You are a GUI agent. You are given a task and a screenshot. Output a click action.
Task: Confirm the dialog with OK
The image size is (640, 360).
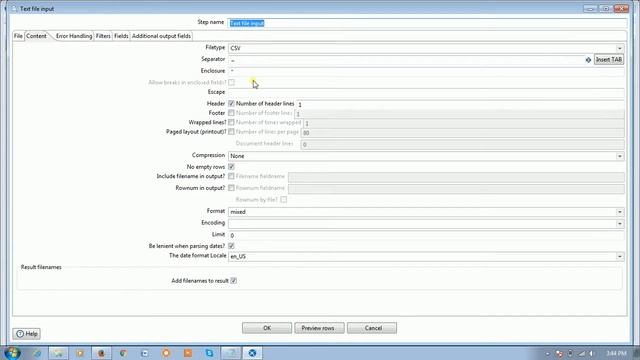267,328
